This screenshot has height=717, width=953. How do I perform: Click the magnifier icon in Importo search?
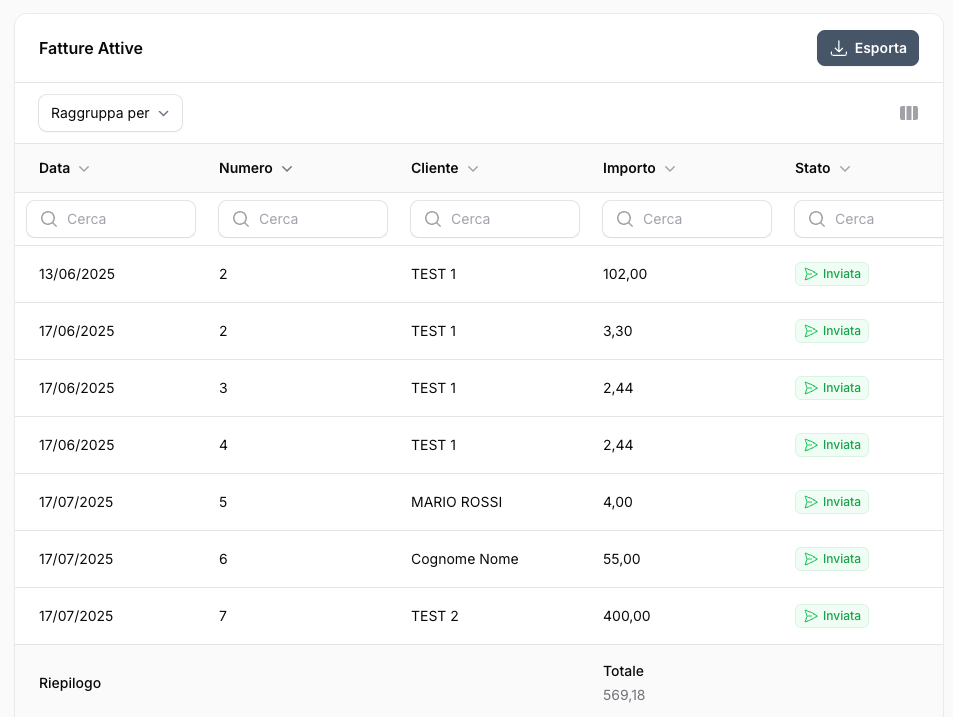point(625,219)
